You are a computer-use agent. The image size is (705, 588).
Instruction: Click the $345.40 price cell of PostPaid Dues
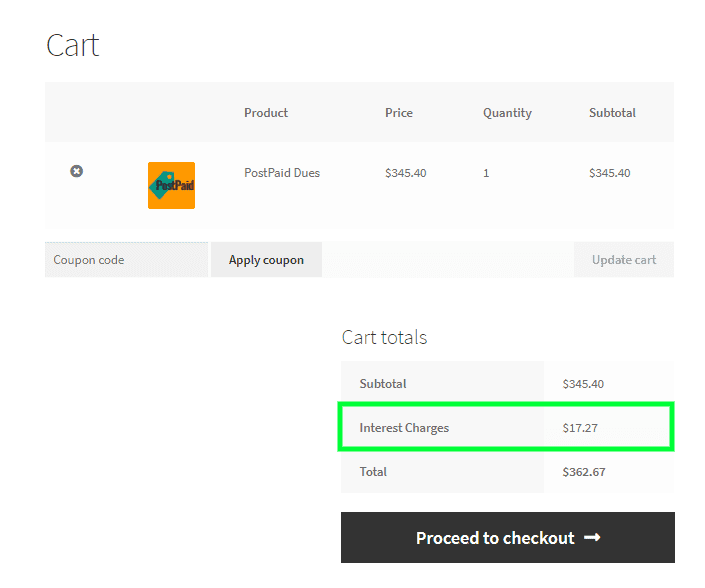point(406,173)
